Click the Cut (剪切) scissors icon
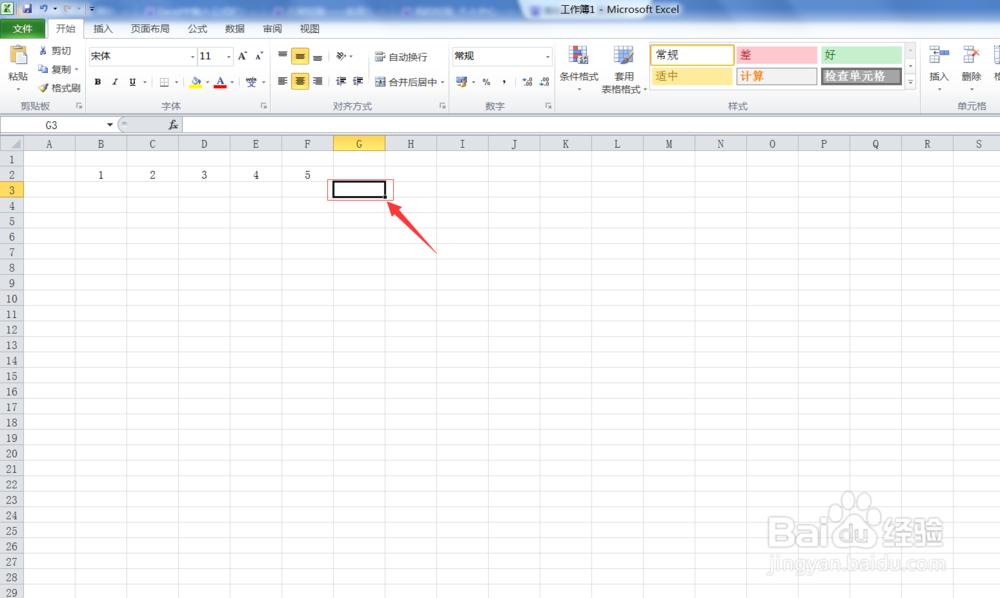1000x598 pixels. click(x=43, y=50)
